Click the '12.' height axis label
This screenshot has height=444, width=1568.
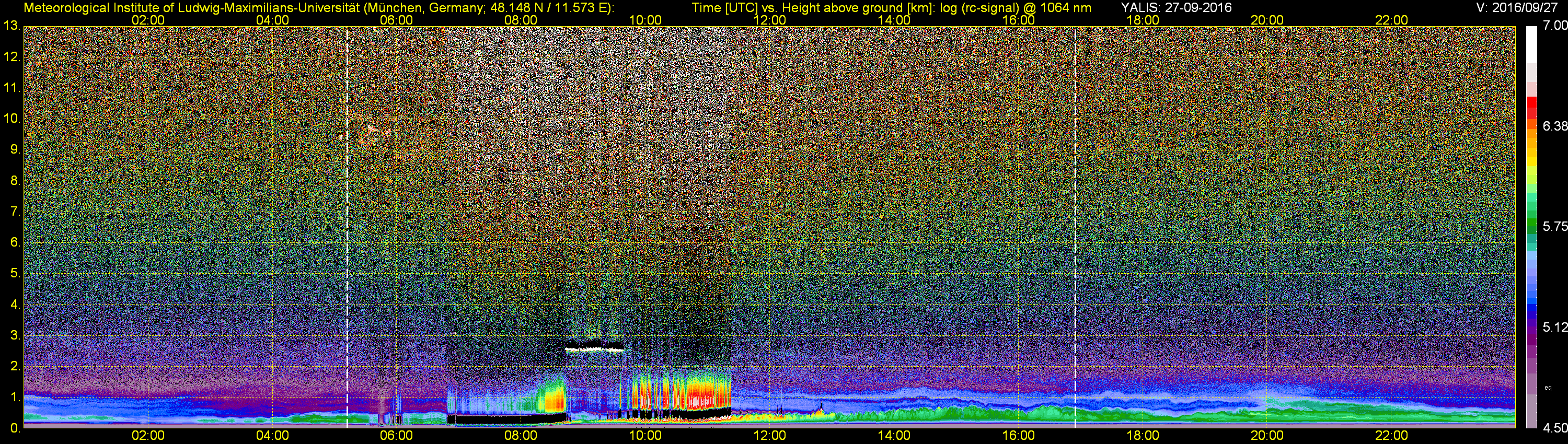coord(11,57)
